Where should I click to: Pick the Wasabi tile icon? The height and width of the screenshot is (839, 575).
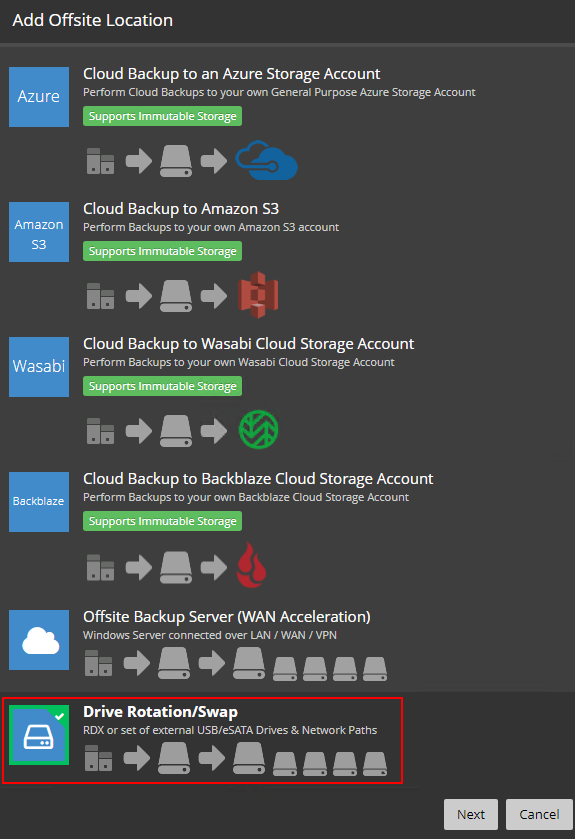tap(39, 367)
